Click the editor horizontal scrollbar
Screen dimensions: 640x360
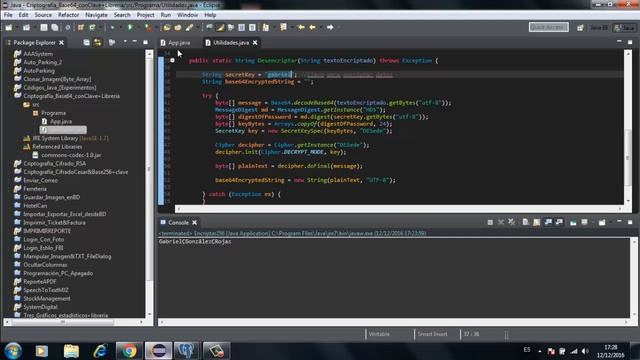coord(398,209)
